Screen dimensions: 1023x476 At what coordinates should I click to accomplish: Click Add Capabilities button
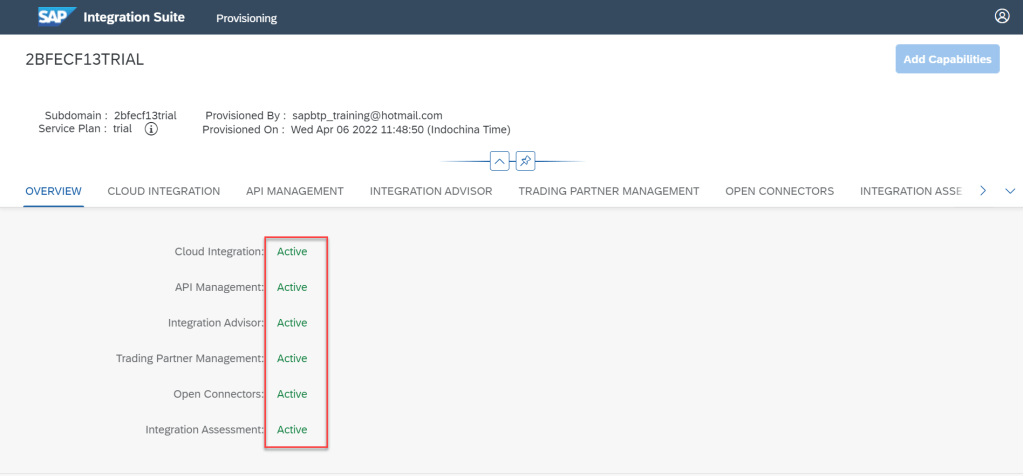[x=946, y=60]
